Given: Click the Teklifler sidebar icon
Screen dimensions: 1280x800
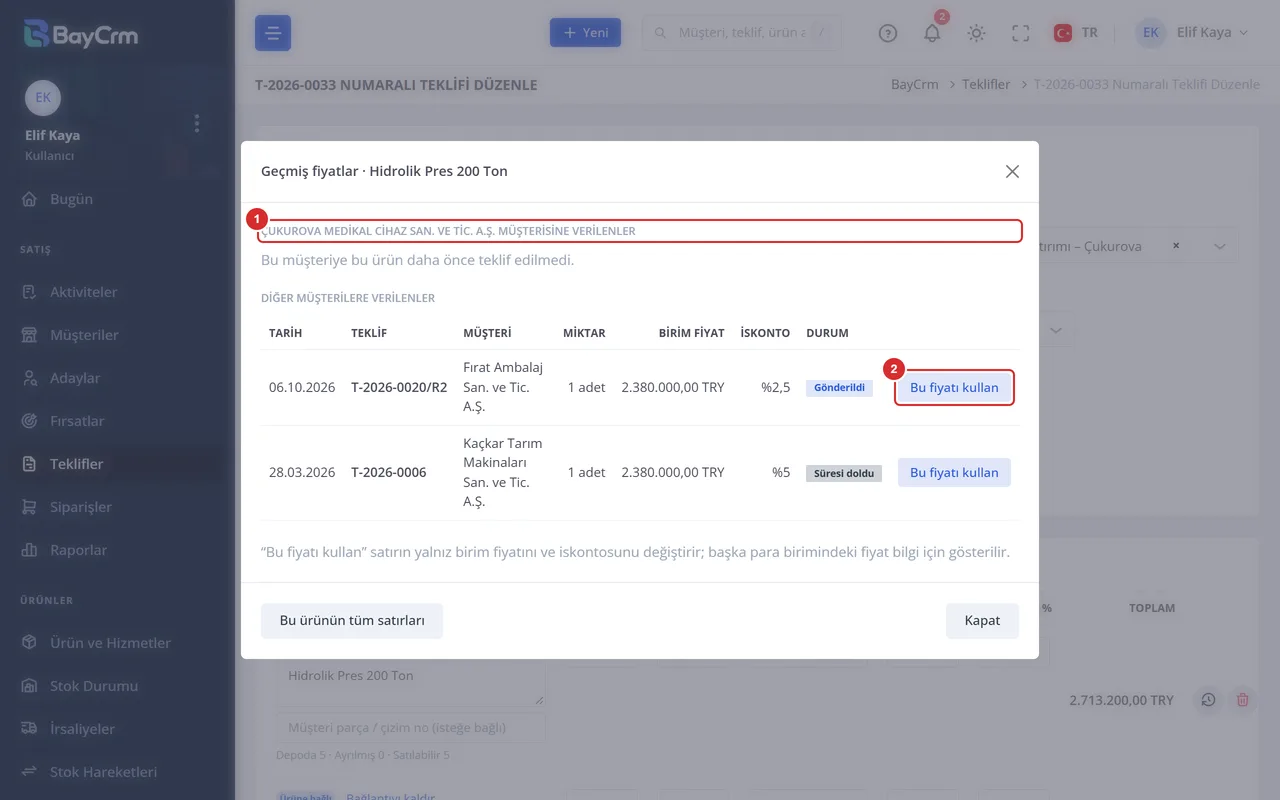Looking at the screenshot, I should (30, 464).
